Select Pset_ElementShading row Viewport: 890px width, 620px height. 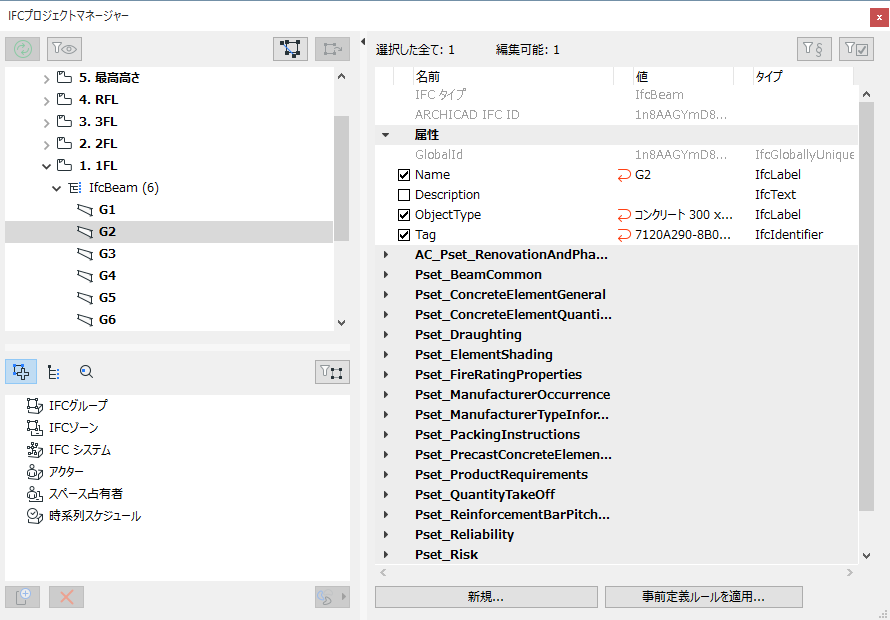point(616,355)
